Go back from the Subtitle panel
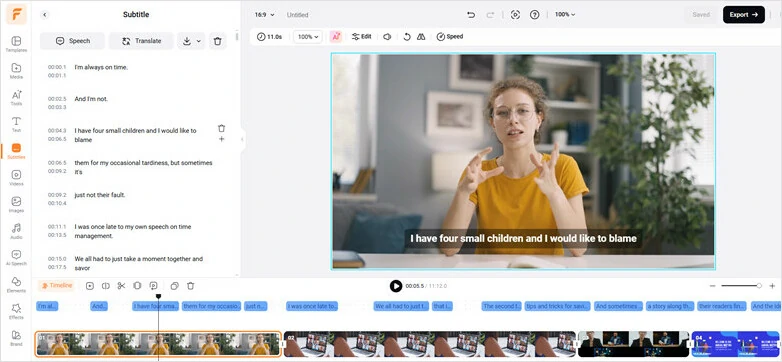 pyautogui.click(x=44, y=15)
